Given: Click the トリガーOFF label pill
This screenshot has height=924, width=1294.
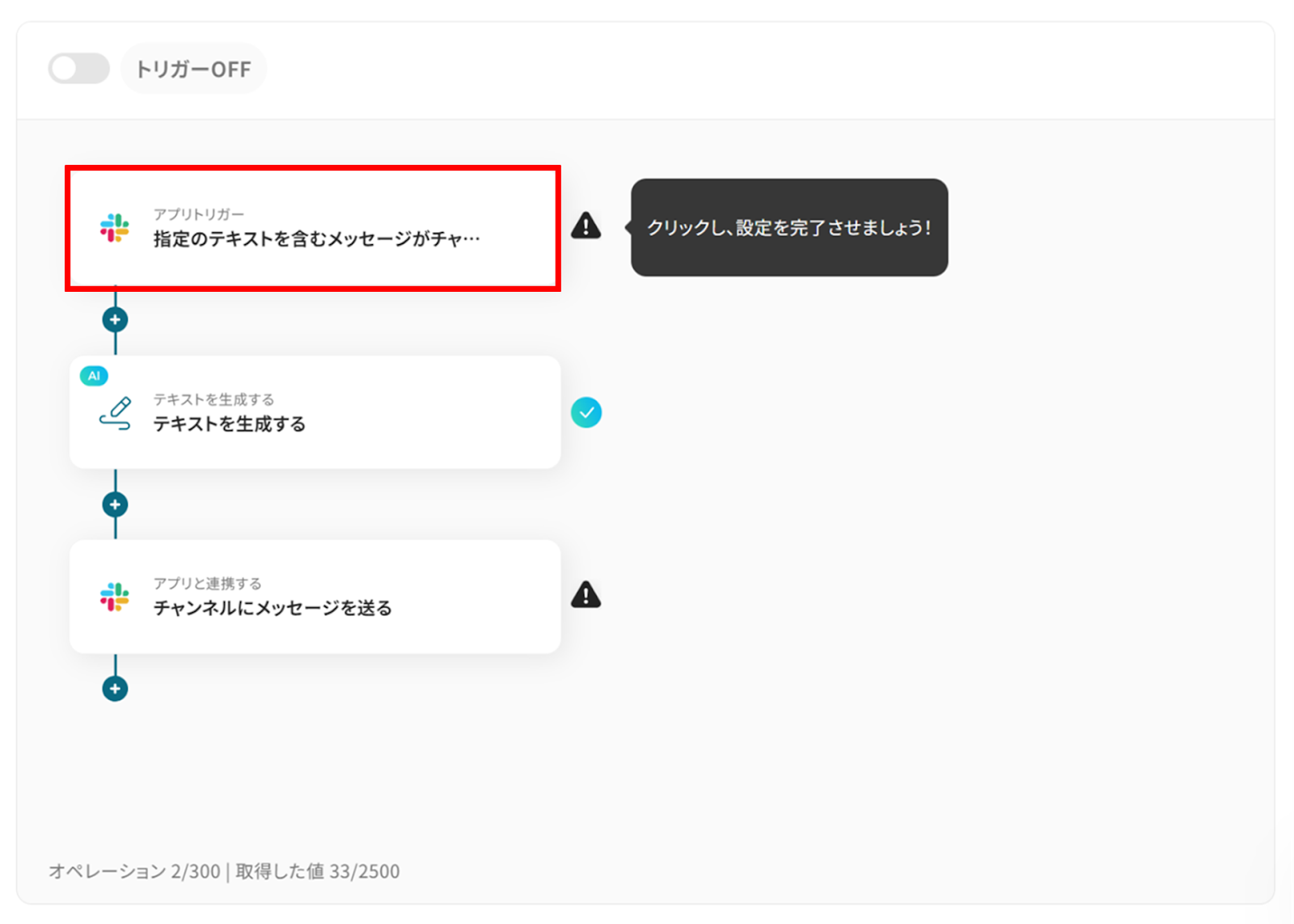Looking at the screenshot, I should [193, 69].
